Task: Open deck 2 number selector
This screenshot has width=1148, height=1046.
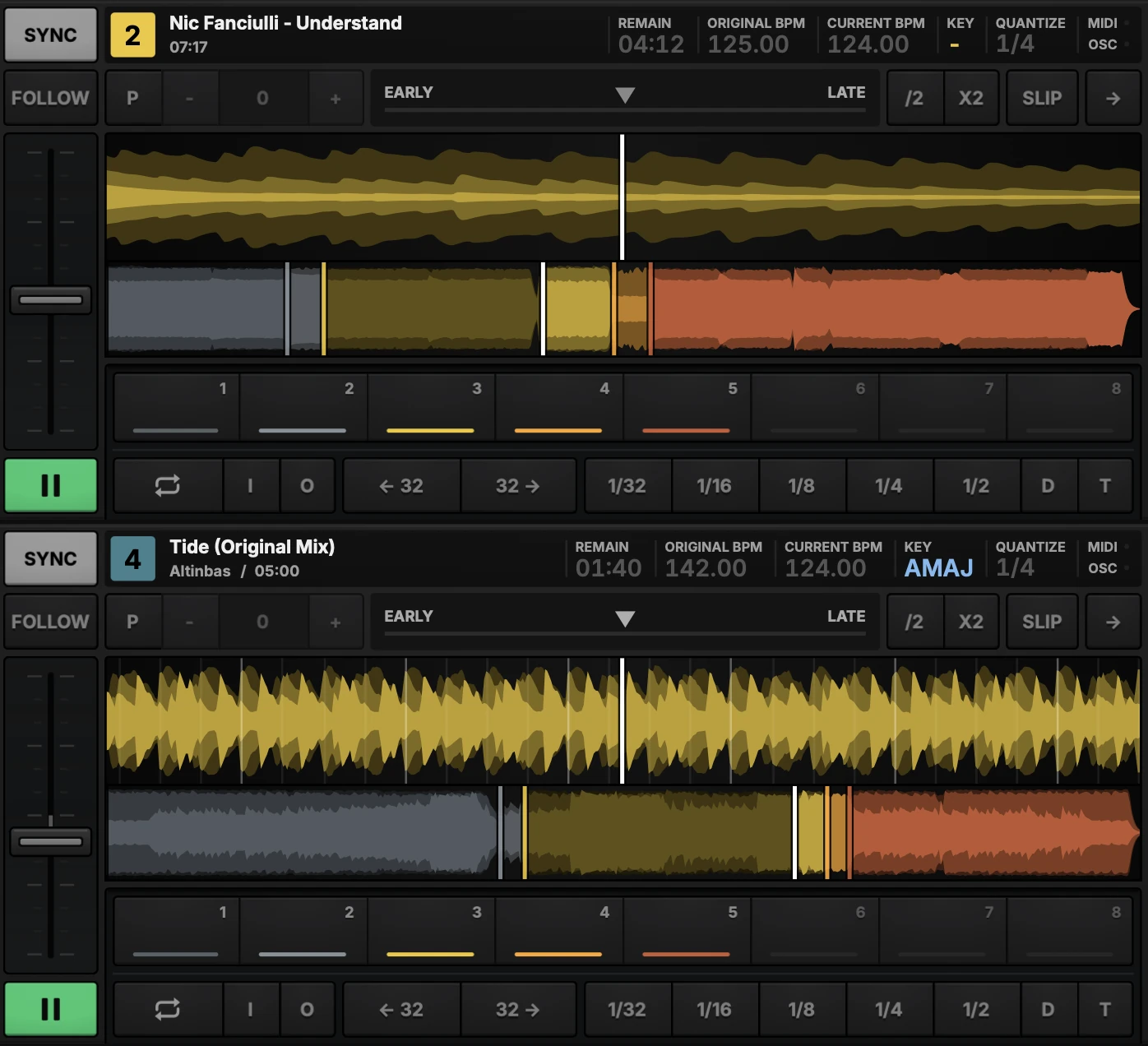Action: [x=132, y=35]
